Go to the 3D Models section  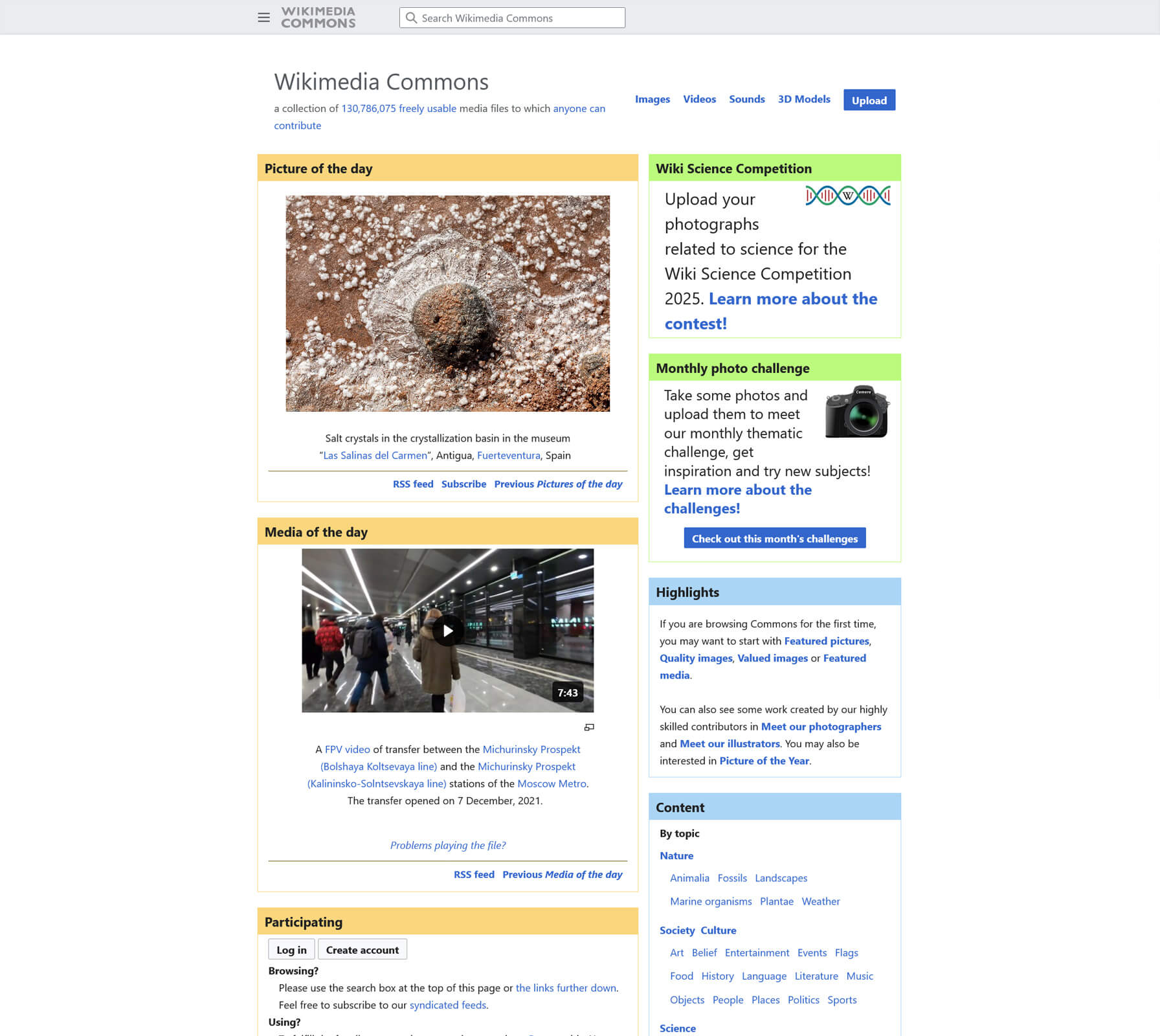click(x=803, y=99)
